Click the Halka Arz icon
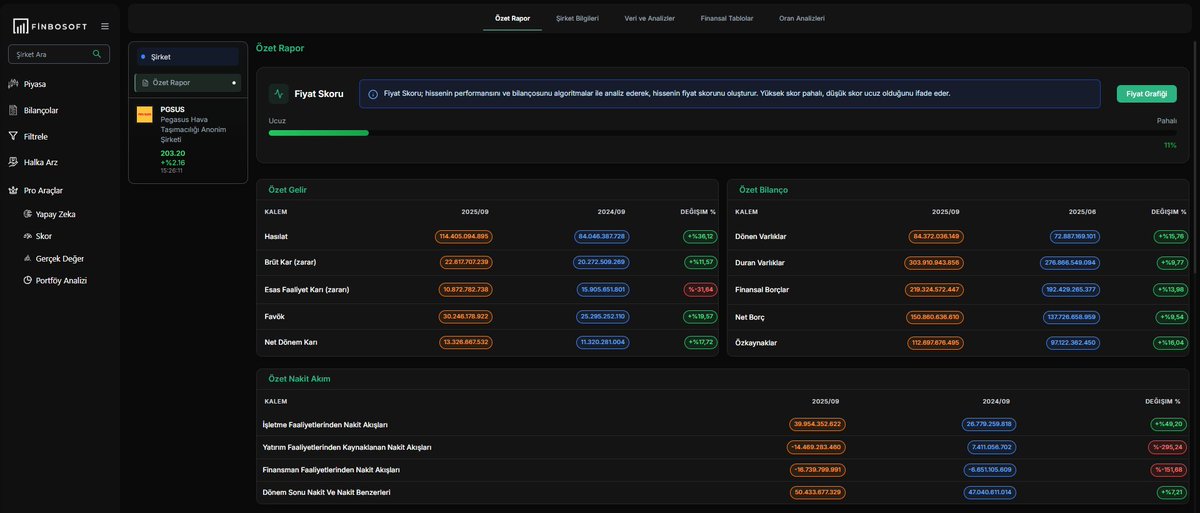This screenshot has height=513, width=1200. coord(14,162)
